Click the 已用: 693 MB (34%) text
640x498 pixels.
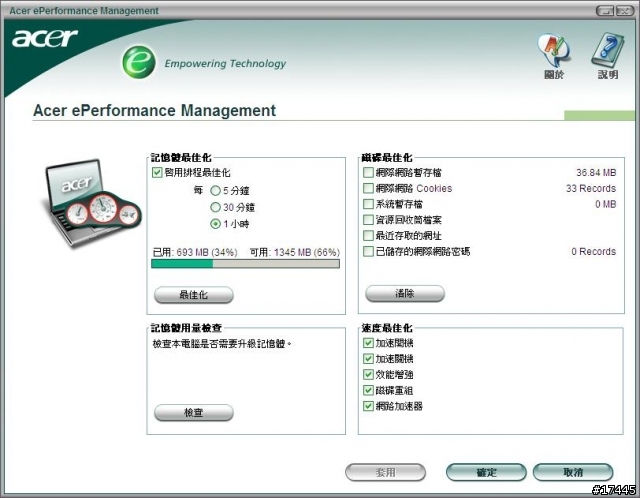[195, 252]
